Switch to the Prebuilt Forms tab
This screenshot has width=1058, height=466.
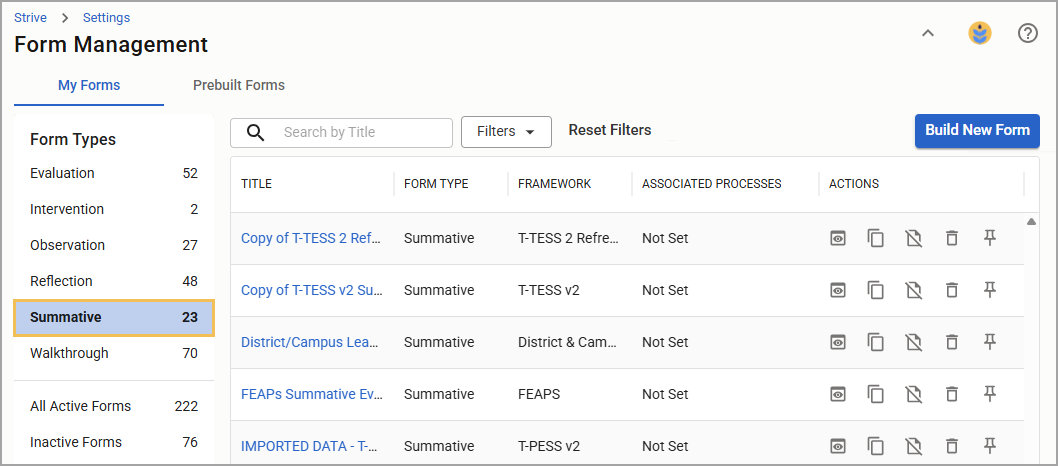click(239, 86)
